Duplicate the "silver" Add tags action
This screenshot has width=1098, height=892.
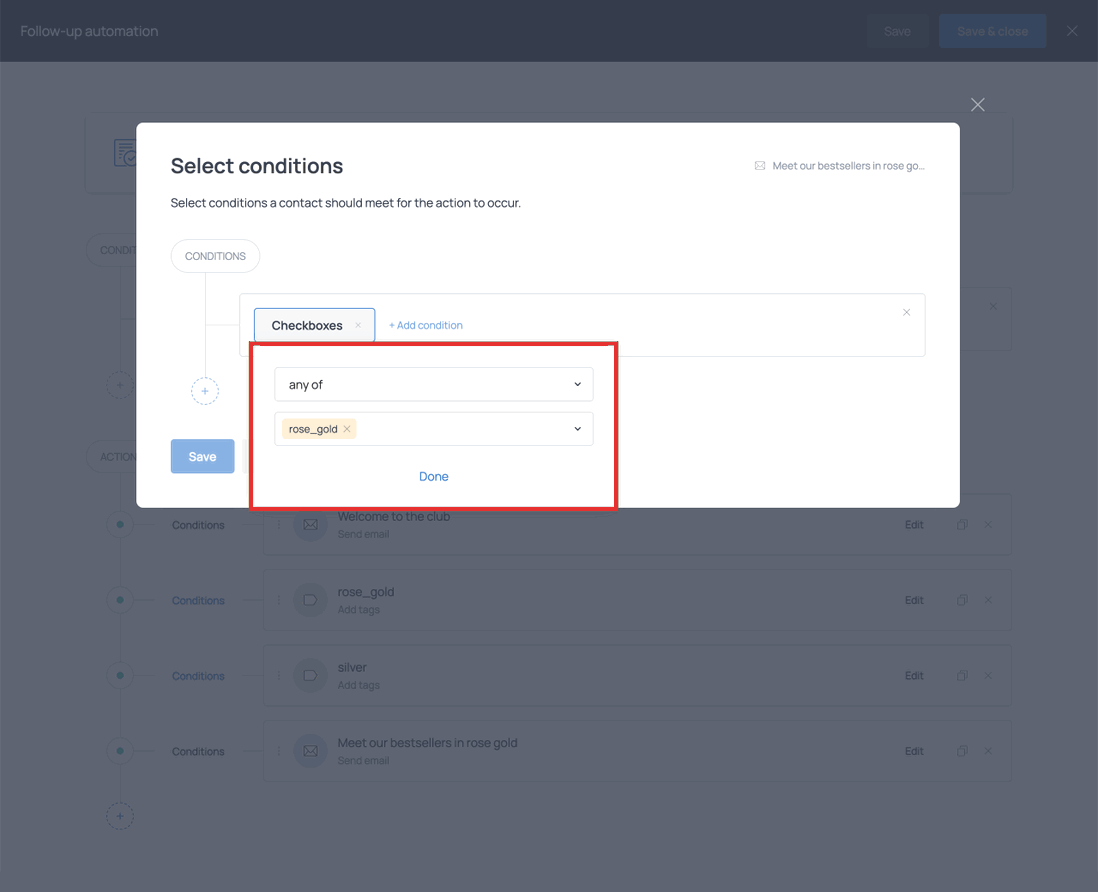coord(962,675)
